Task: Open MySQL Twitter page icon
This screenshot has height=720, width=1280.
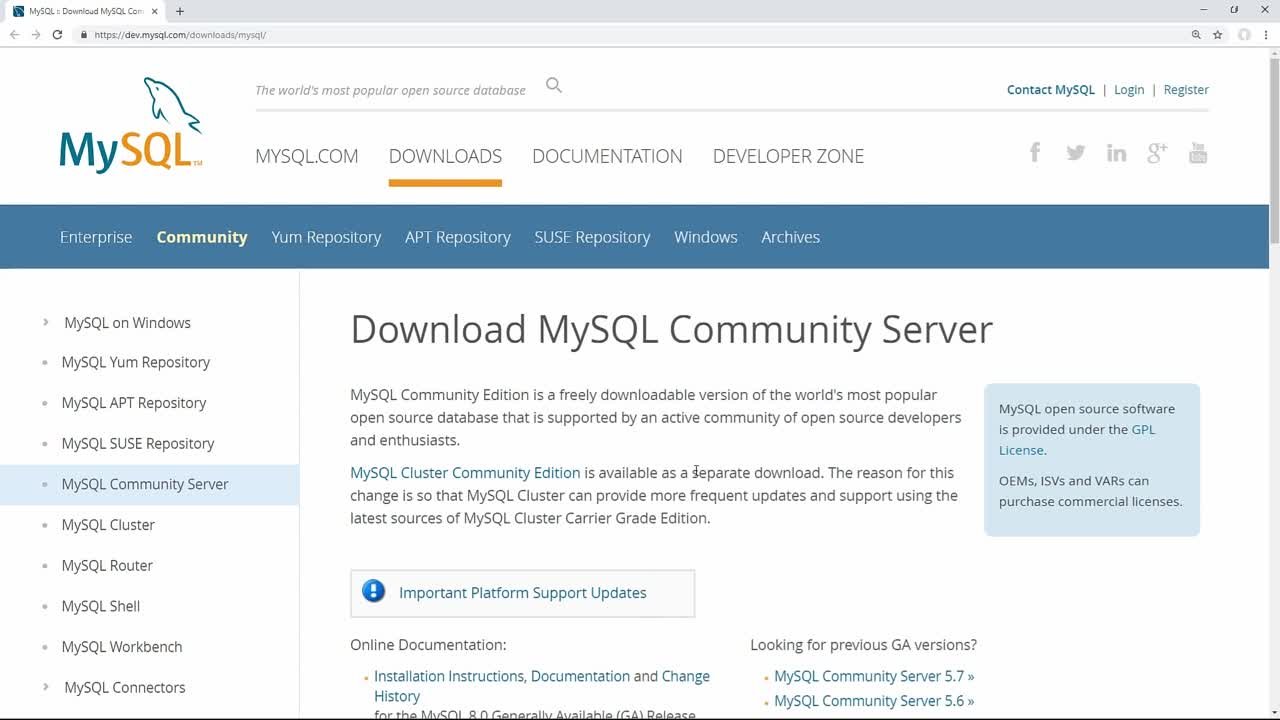Action: pyautogui.click(x=1076, y=153)
